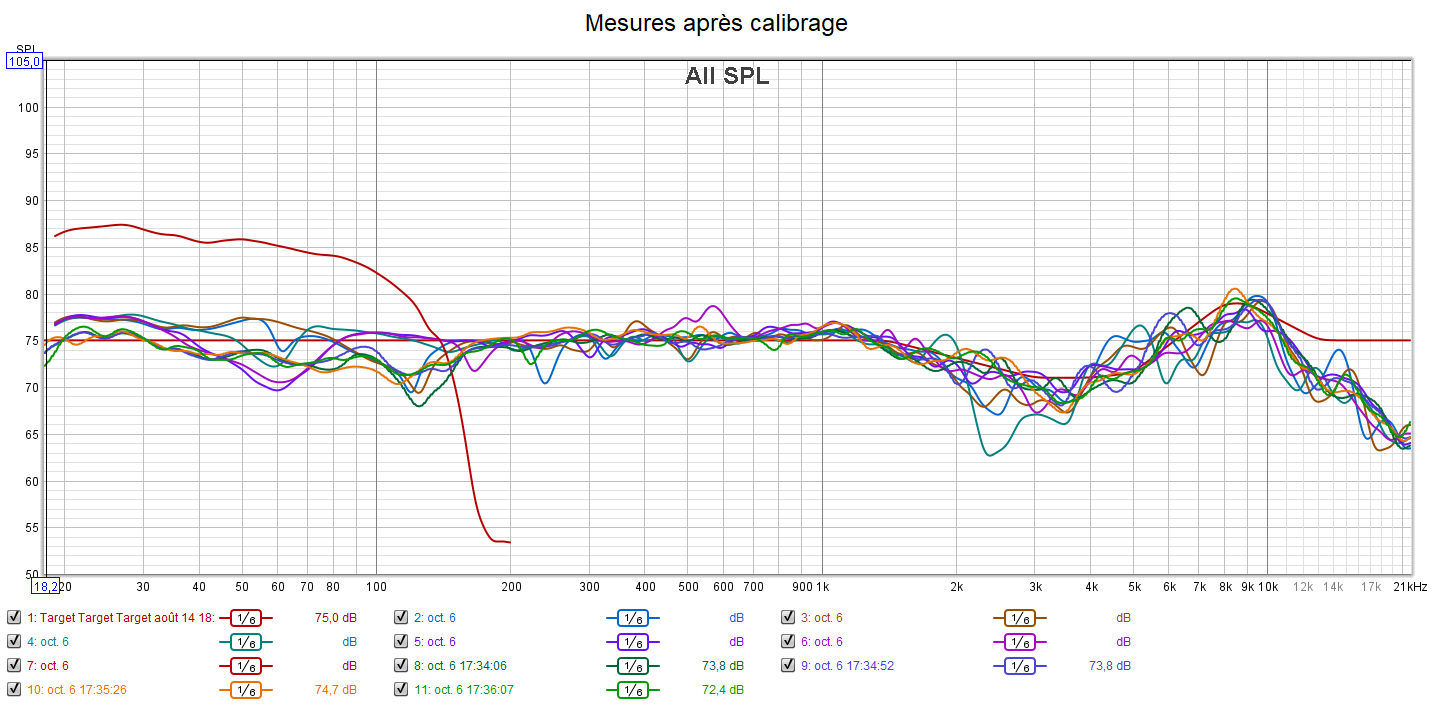Untick the checkbox of 9: oct. 6 17:34:52
The height and width of the screenshot is (704, 1433).
pyautogui.click(x=788, y=666)
